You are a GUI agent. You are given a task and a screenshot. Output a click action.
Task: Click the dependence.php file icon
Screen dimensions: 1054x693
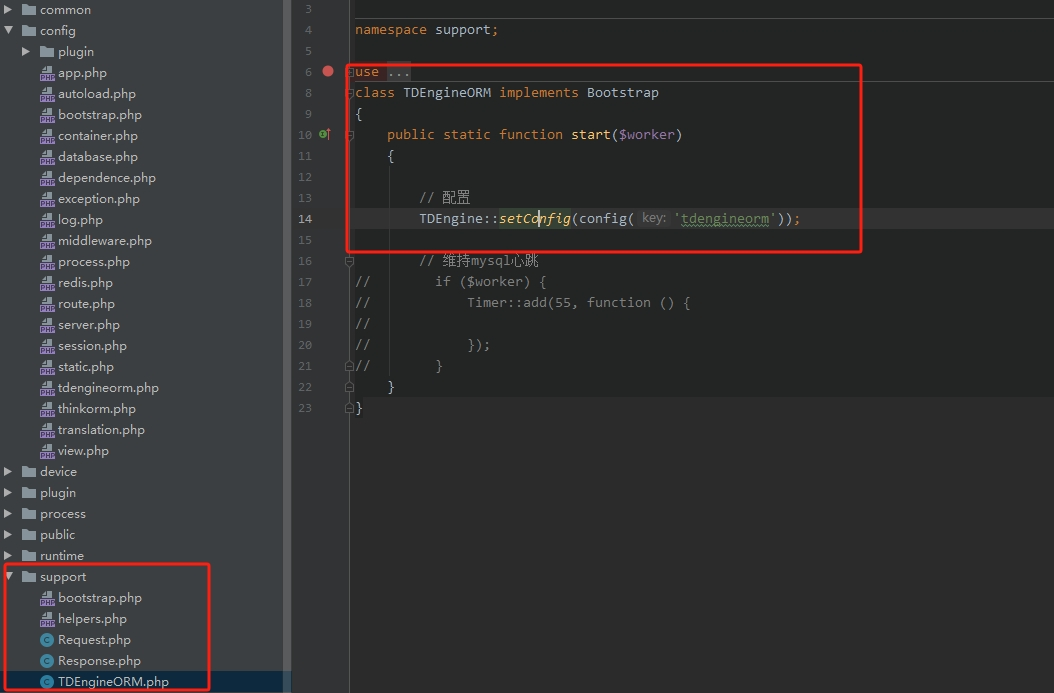47,178
